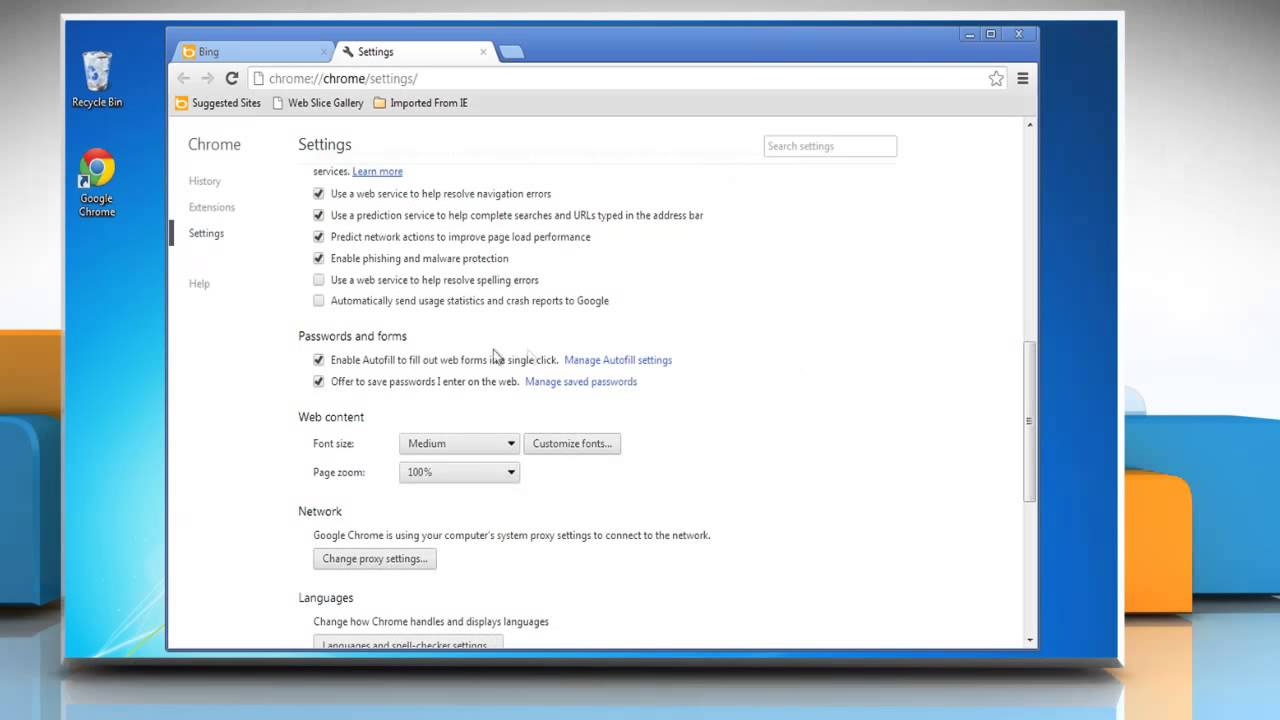Viewport: 1280px width, 720px height.
Task: Open the Font size dropdown
Action: 459,443
